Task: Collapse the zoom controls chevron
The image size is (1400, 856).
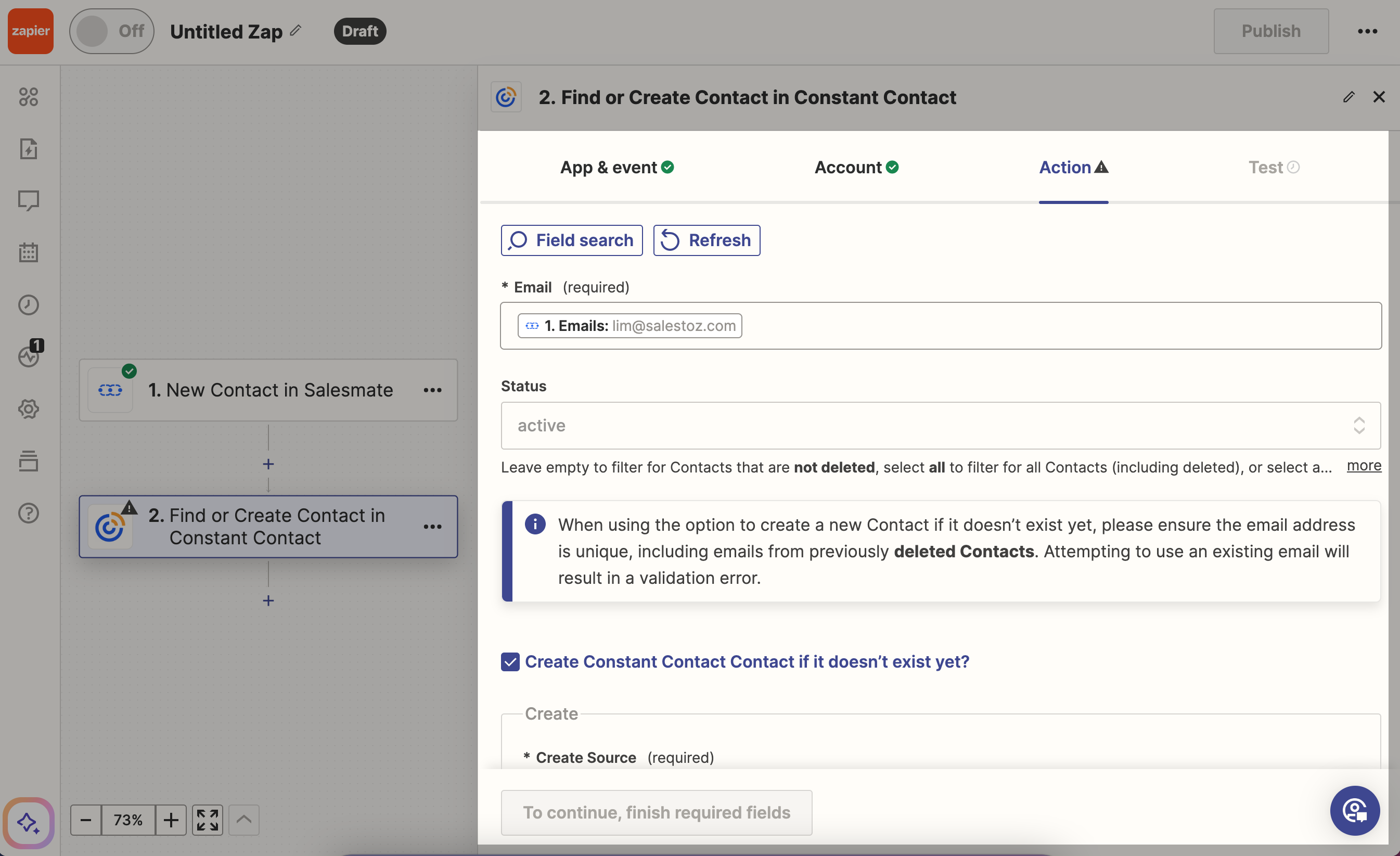Action: coord(244,820)
